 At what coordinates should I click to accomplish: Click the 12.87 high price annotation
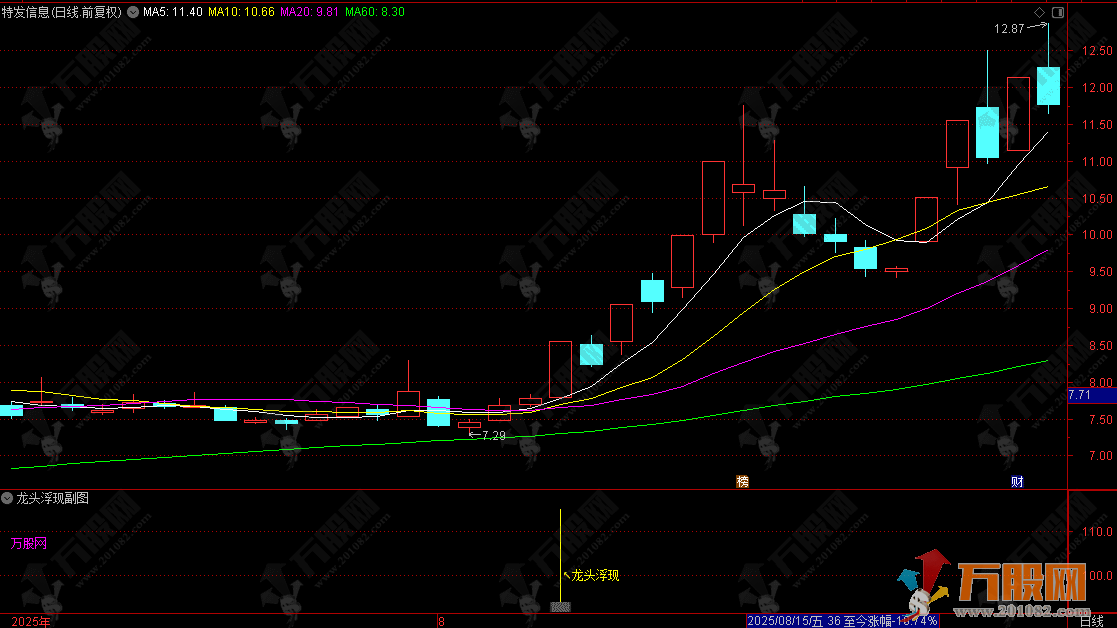click(1009, 29)
